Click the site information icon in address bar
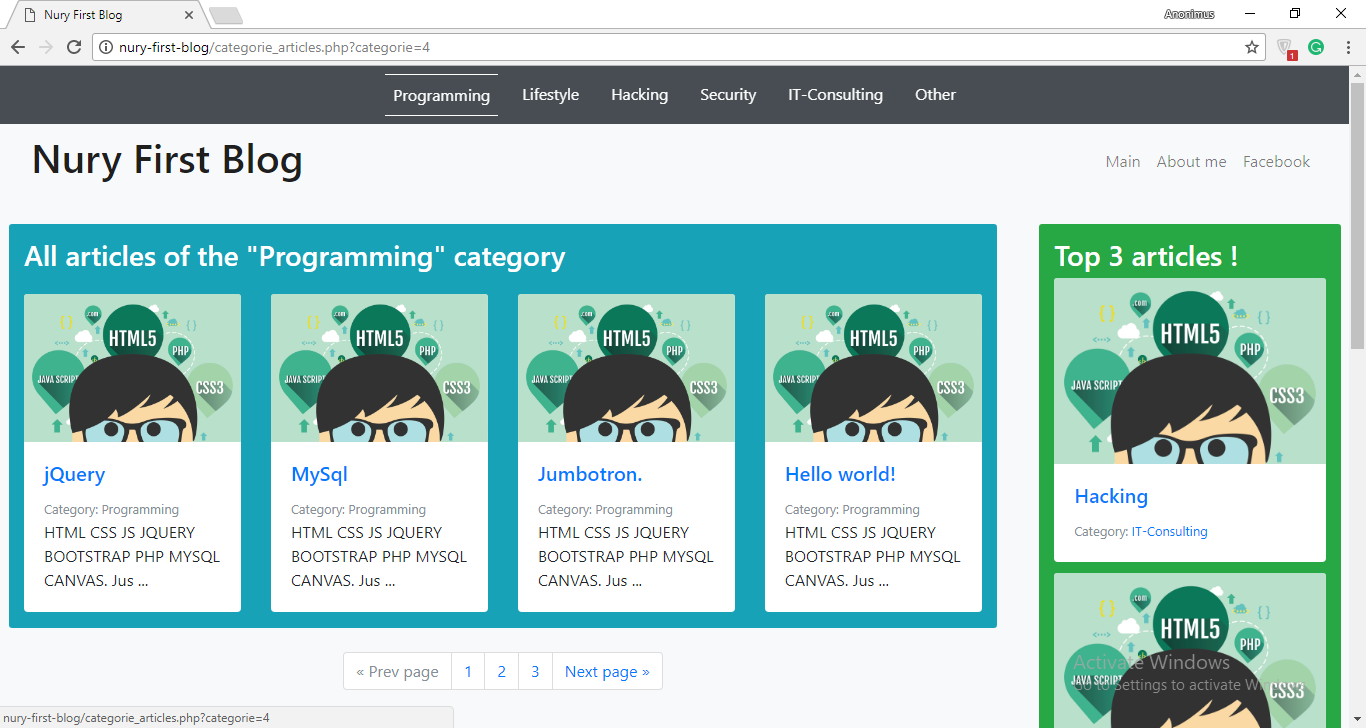 pyautogui.click(x=105, y=47)
